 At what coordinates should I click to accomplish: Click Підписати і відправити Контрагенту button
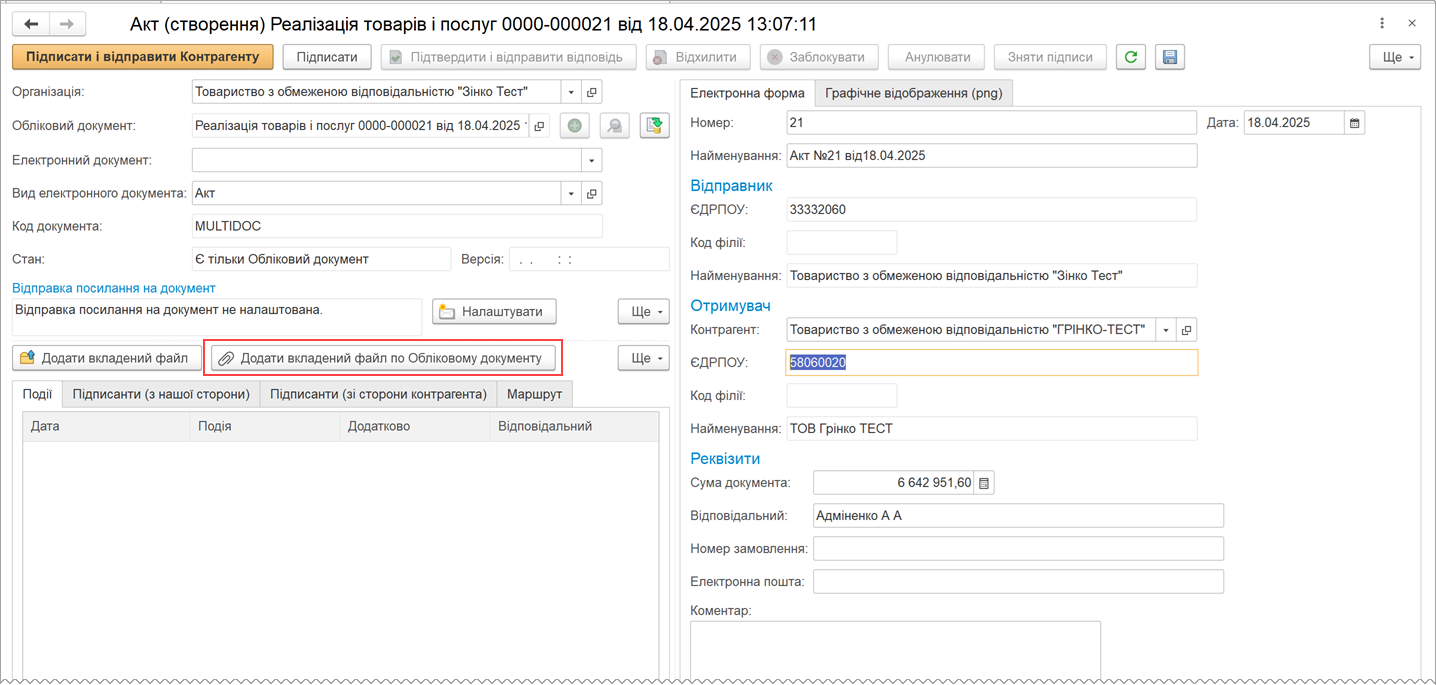tap(142, 57)
